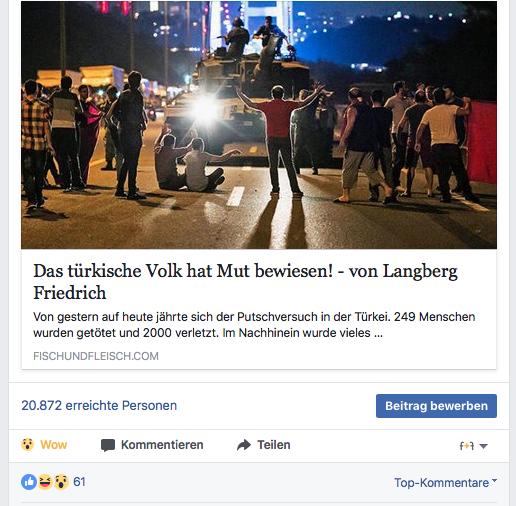Open the post-as identity dropdown arrow
This screenshot has height=506, width=516.
(483, 446)
